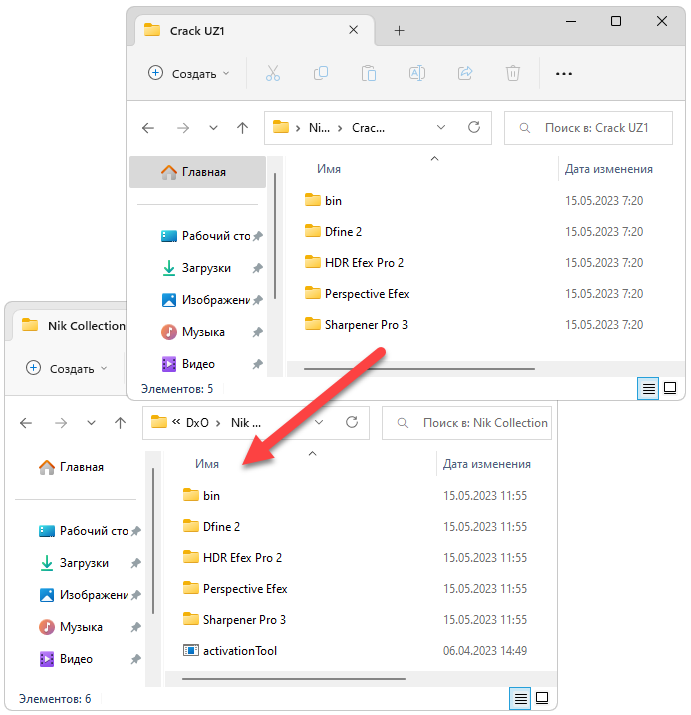Click horizontal scrollbar in Crack UZ1 file list
This screenshot has height=715, width=691.
(419, 368)
